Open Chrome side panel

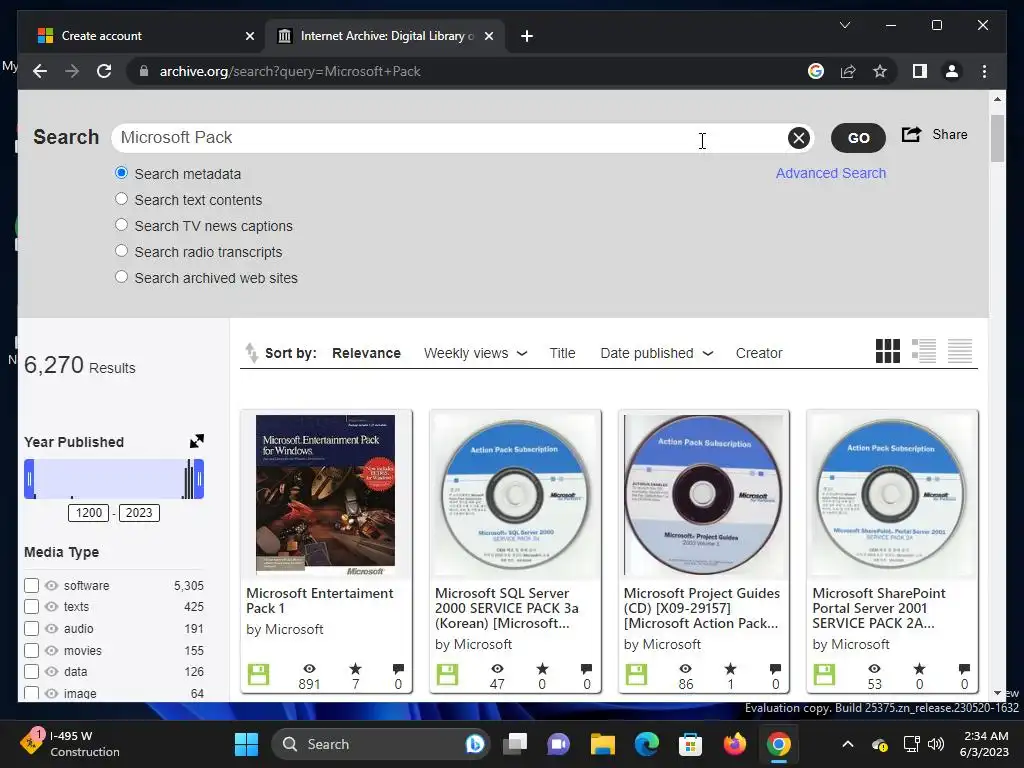pos(920,71)
